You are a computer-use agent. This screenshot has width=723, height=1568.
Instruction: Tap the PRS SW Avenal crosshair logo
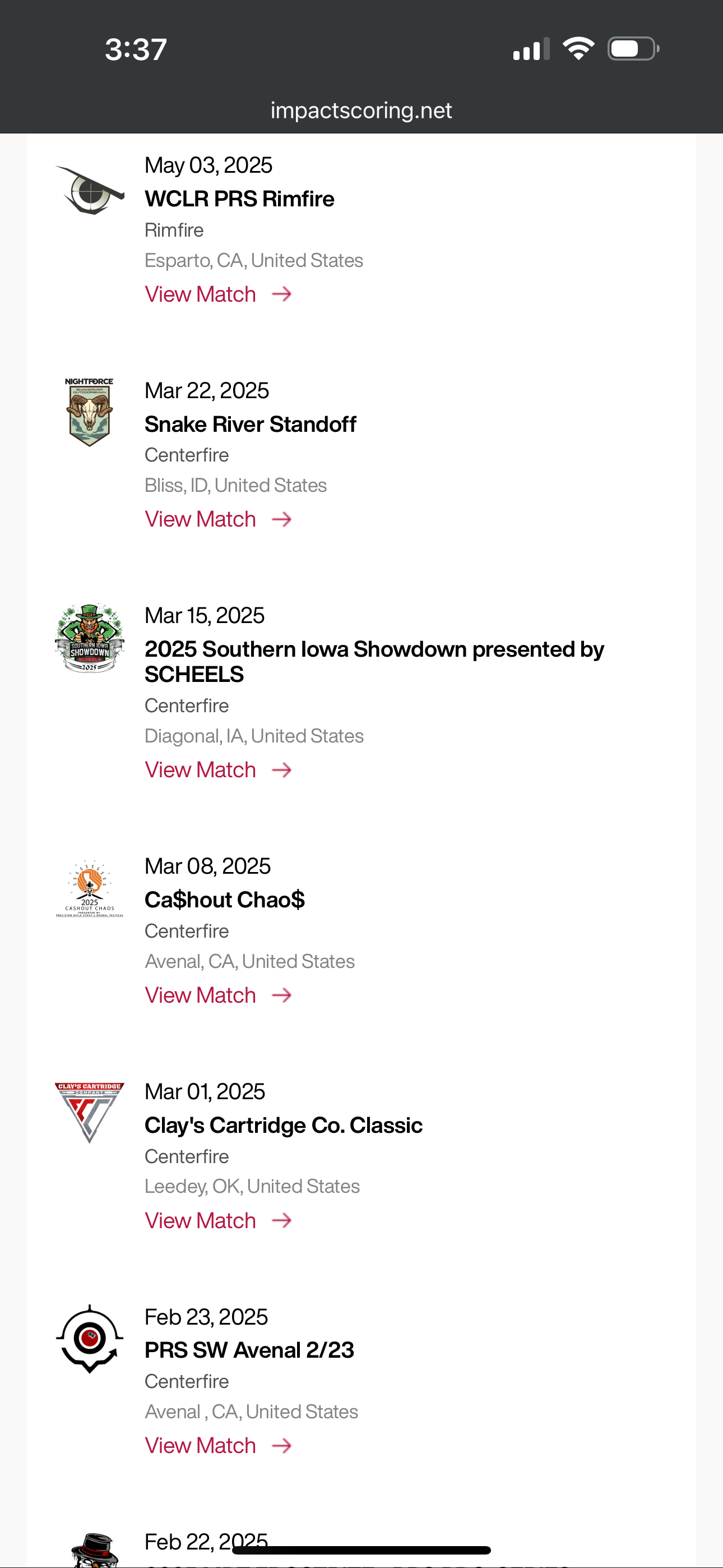point(90,1339)
